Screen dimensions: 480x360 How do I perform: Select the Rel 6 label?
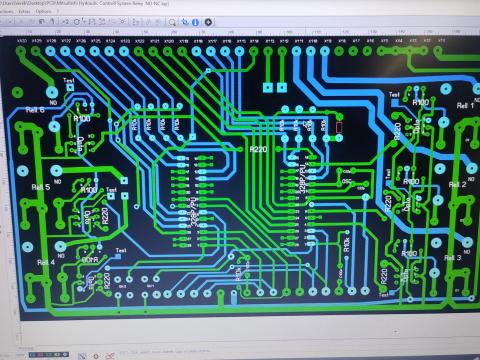click(x=35, y=110)
